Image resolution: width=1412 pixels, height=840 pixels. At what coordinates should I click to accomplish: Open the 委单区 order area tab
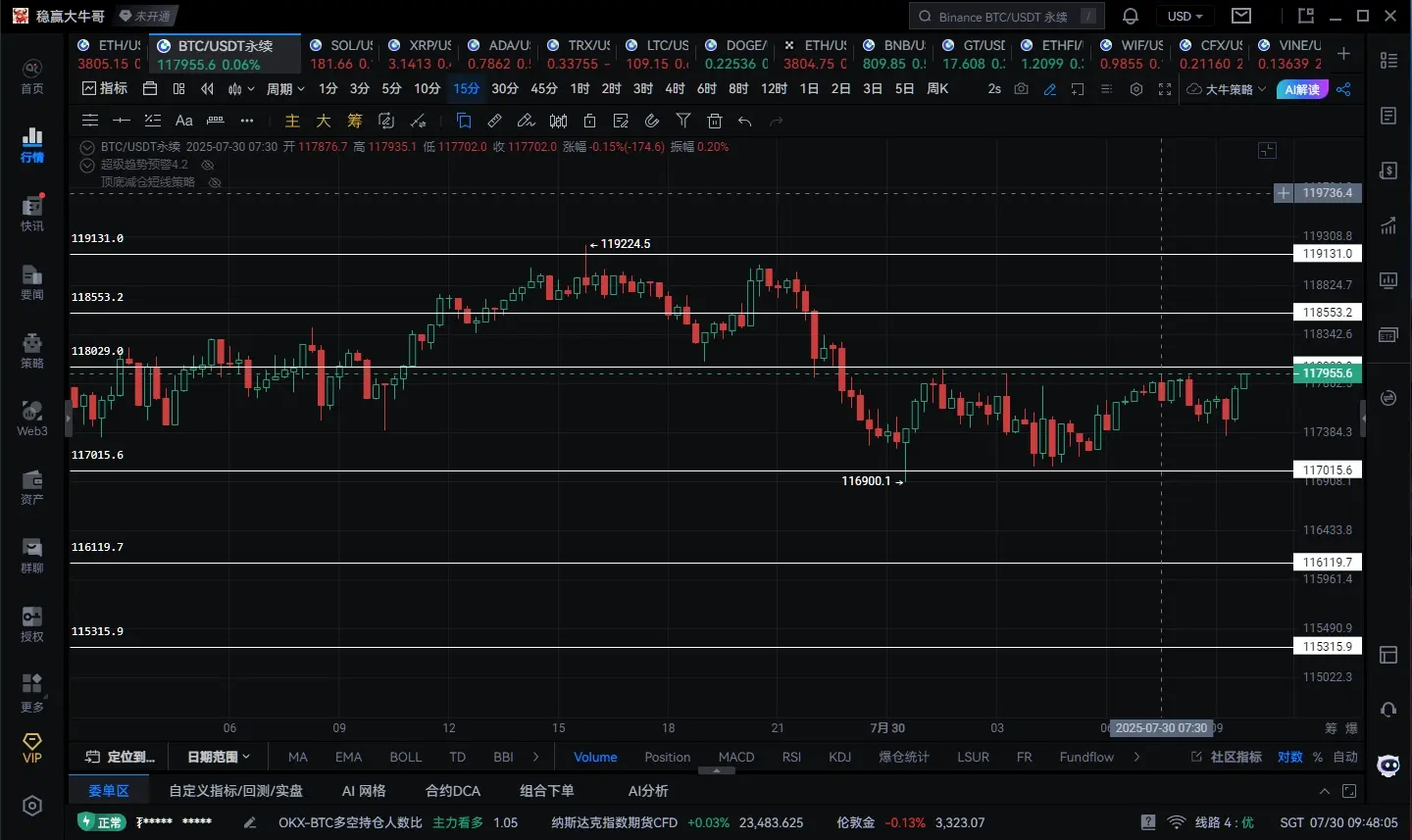coord(109,791)
